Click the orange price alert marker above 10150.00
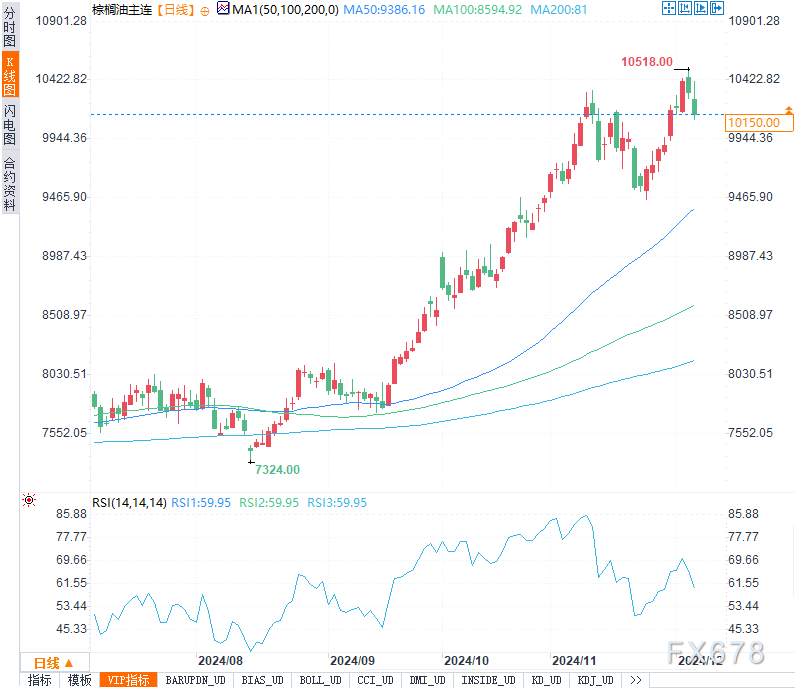Image resolution: width=795 pixels, height=688 pixels. (789, 109)
